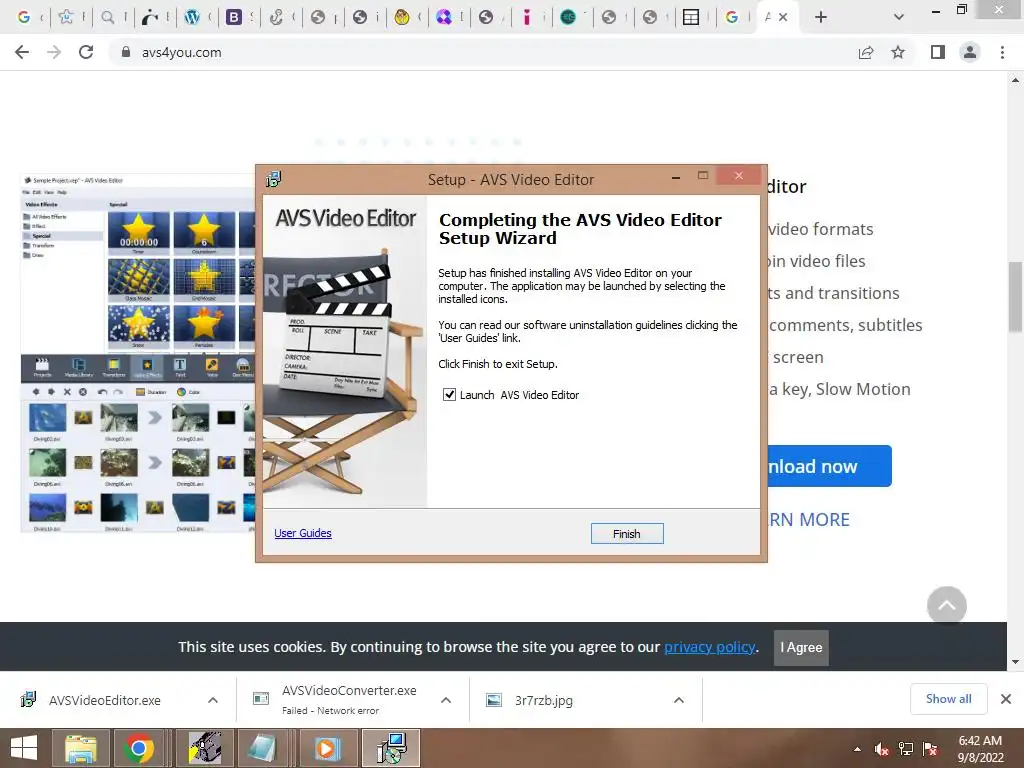Click the I Agree cookie button

[801, 647]
